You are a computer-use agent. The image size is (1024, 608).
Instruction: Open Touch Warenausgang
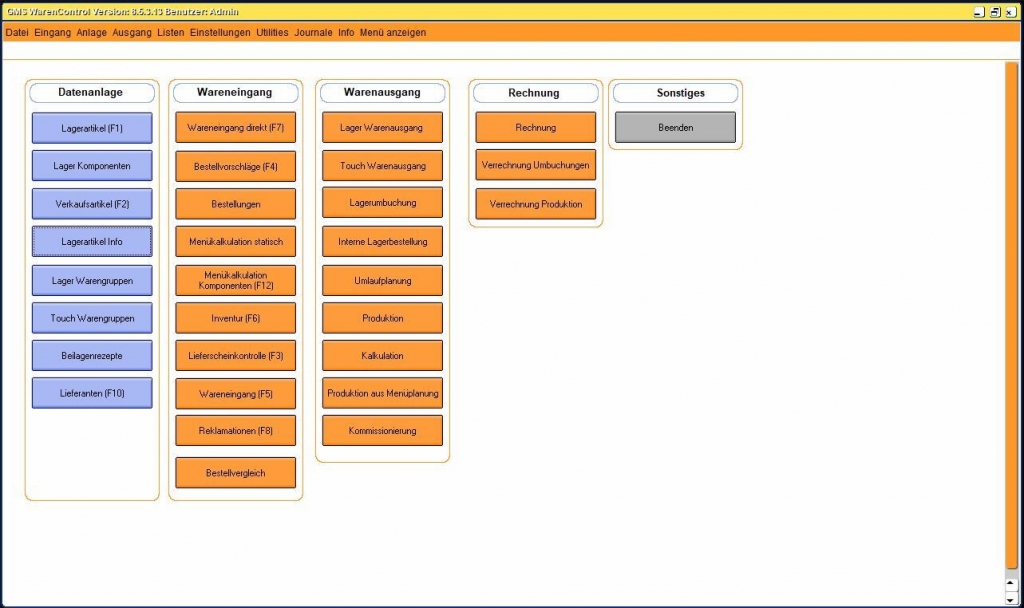(x=381, y=166)
